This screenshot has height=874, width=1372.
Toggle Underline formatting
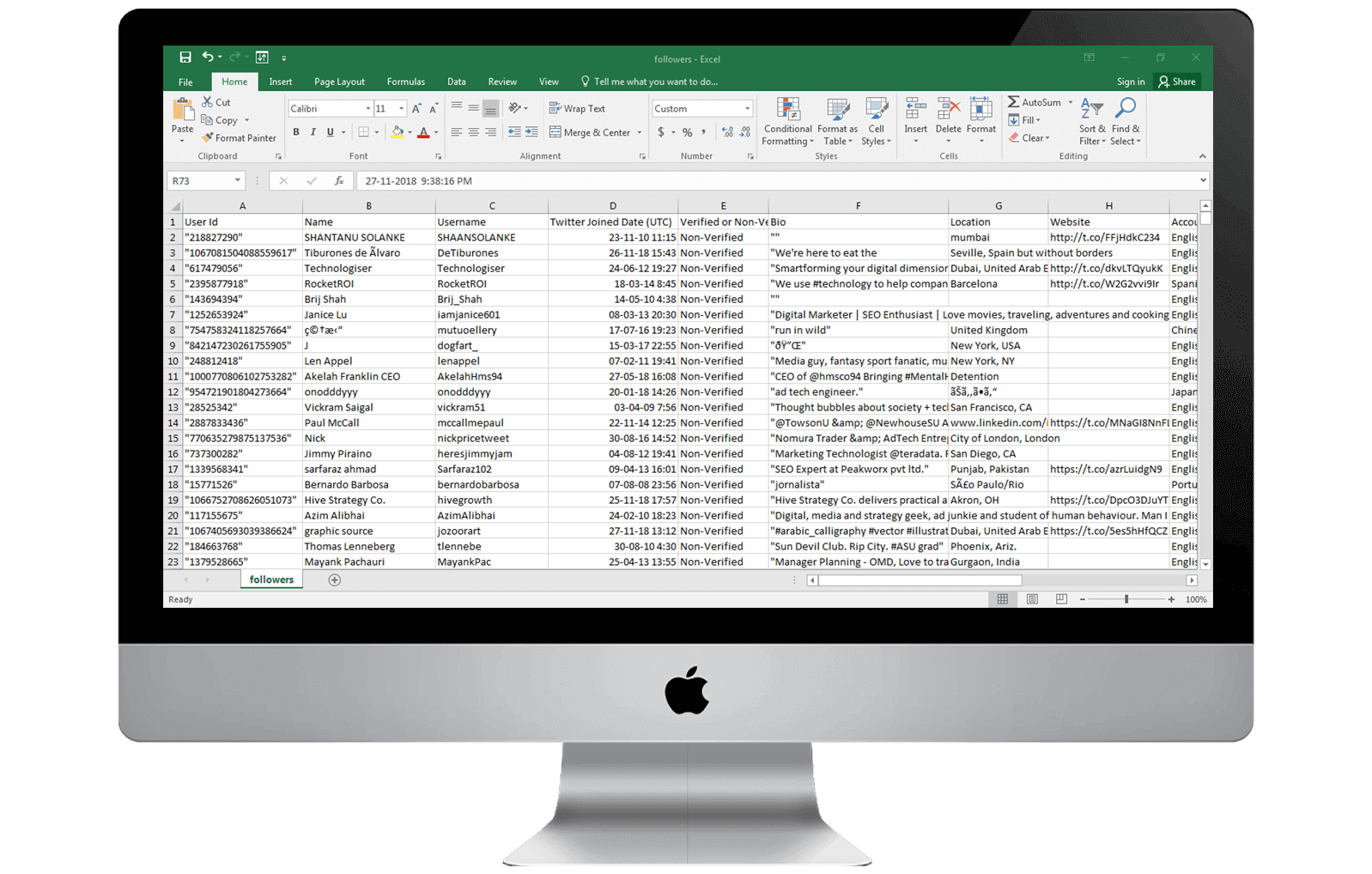330,132
